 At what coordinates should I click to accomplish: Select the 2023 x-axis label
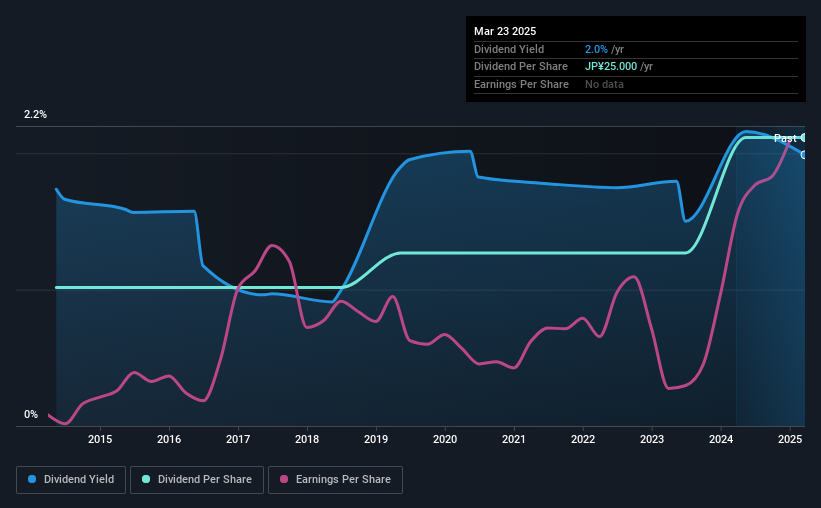click(x=652, y=439)
